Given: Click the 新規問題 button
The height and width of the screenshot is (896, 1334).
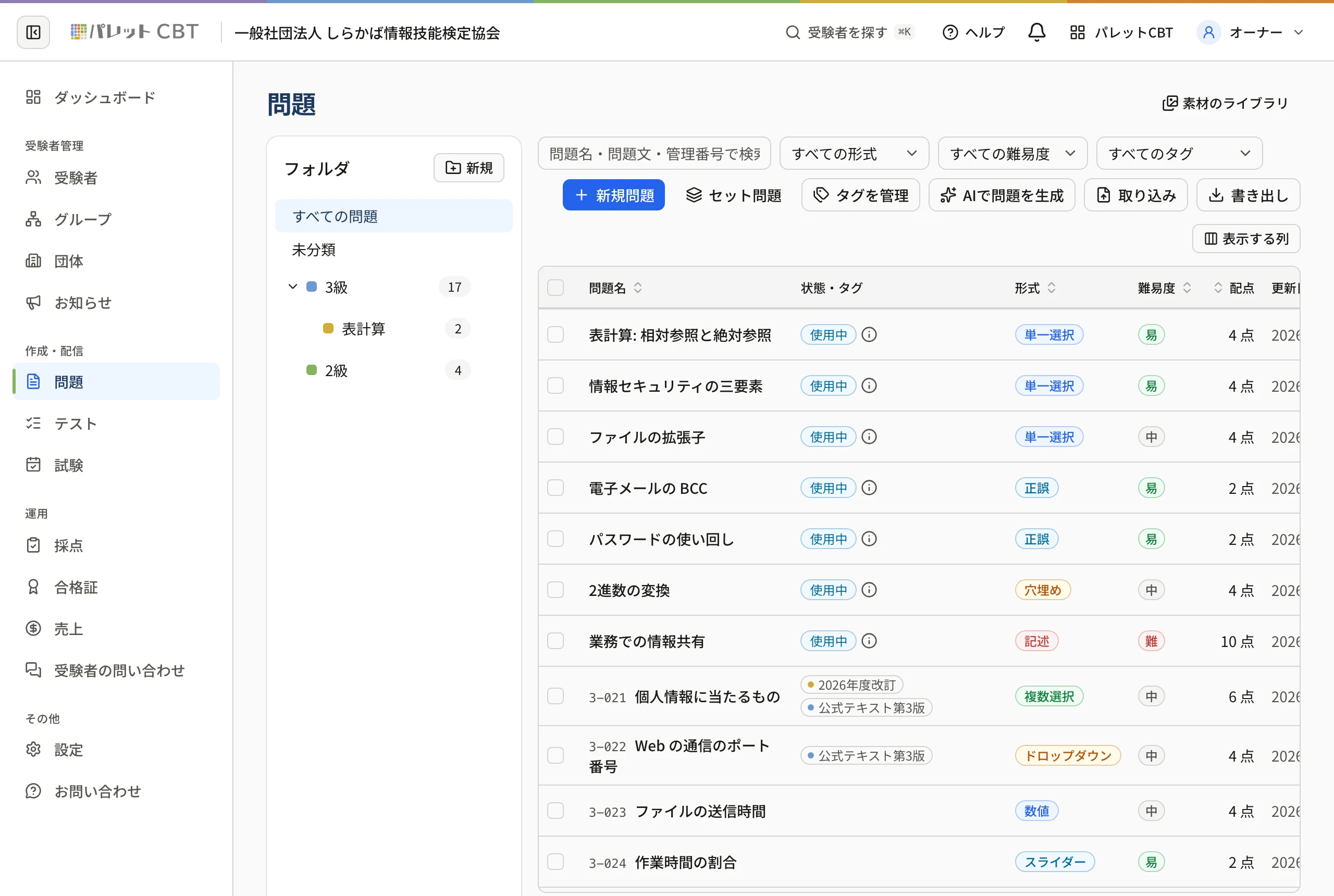Looking at the screenshot, I should tap(613, 195).
